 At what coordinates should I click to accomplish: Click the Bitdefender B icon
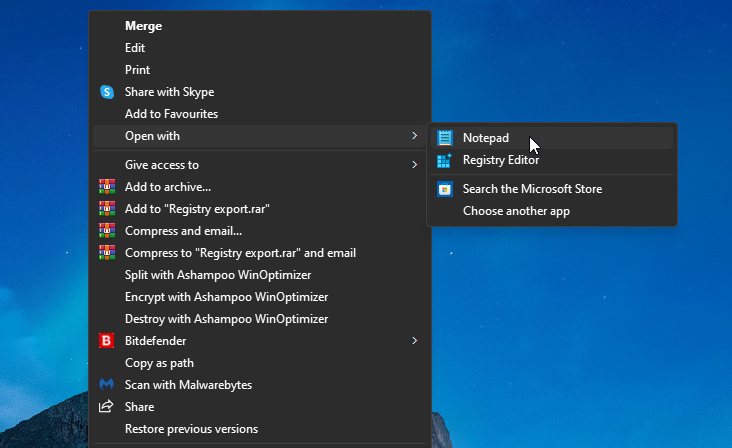[x=107, y=341]
